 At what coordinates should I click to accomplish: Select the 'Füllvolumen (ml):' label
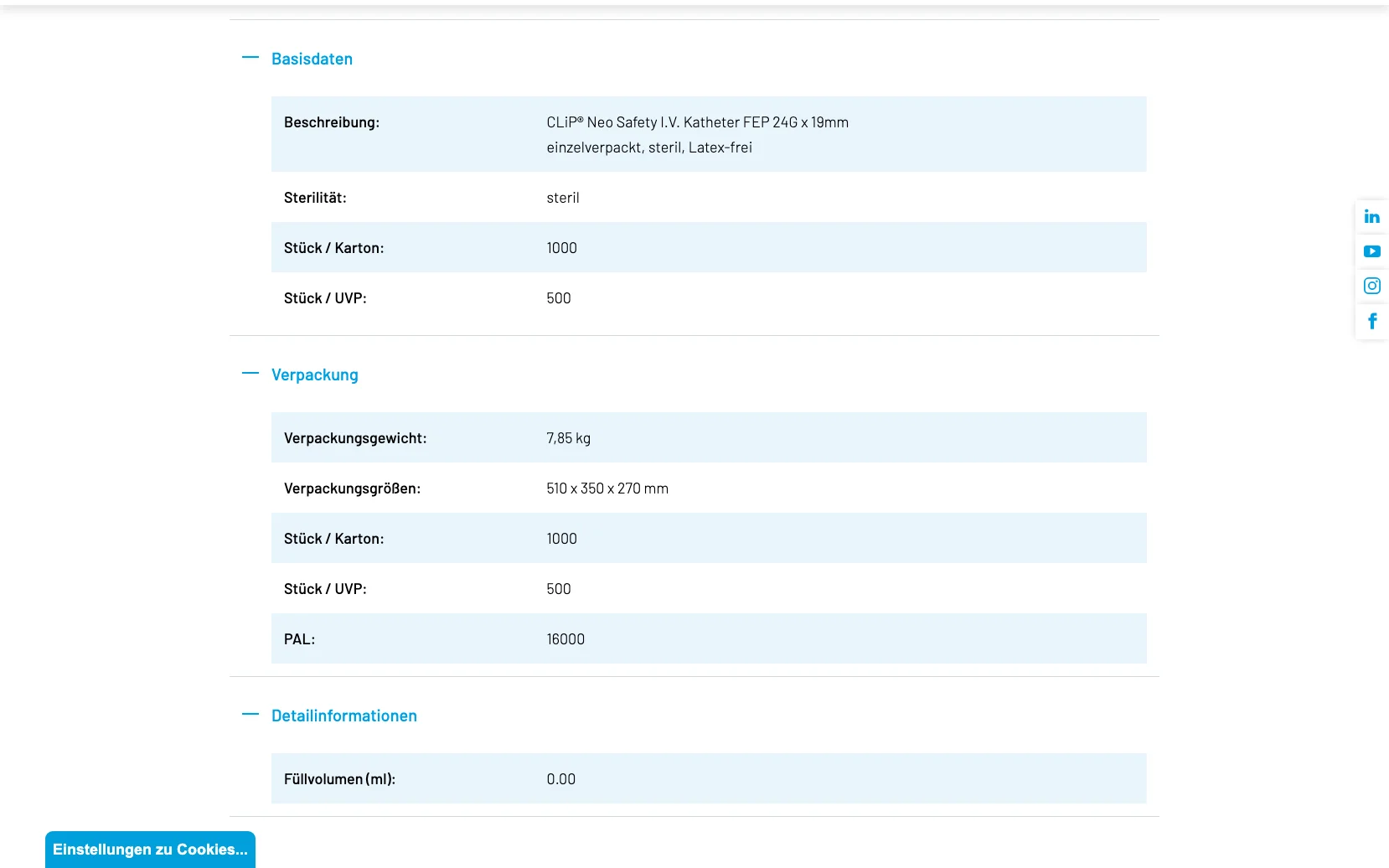tap(339, 779)
